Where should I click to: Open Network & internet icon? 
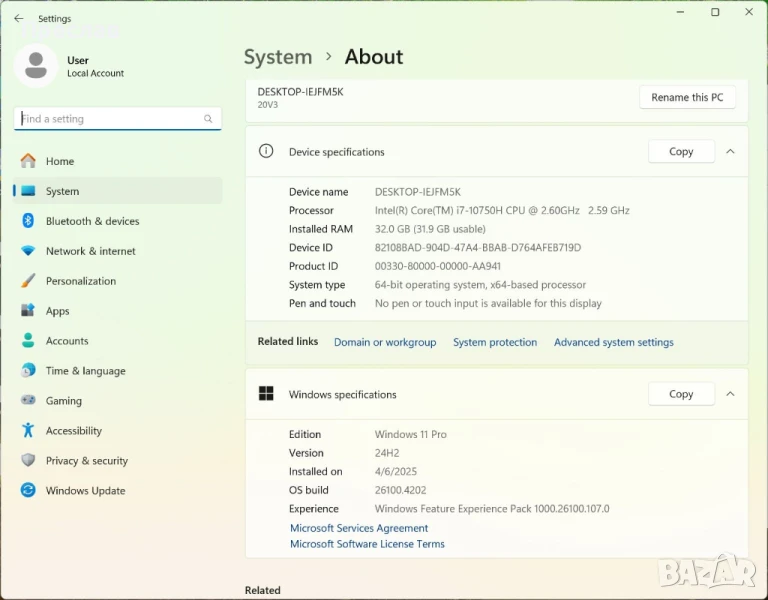coord(28,251)
